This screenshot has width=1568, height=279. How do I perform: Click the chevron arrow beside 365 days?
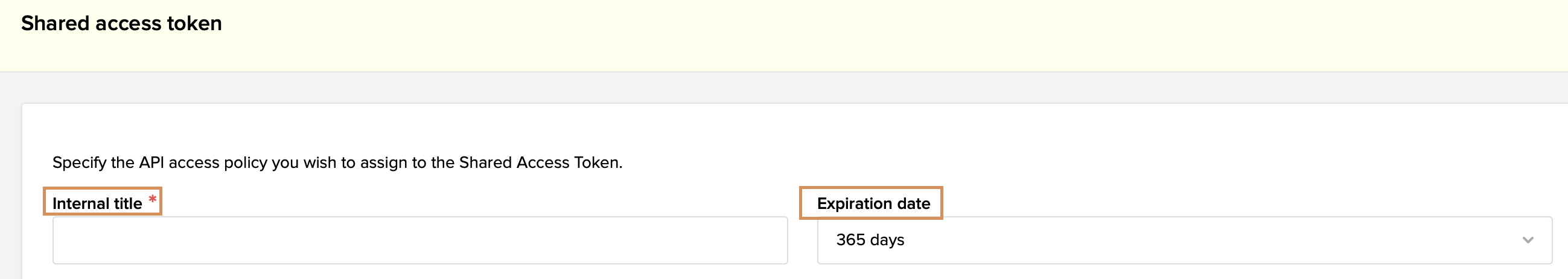point(1527,240)
